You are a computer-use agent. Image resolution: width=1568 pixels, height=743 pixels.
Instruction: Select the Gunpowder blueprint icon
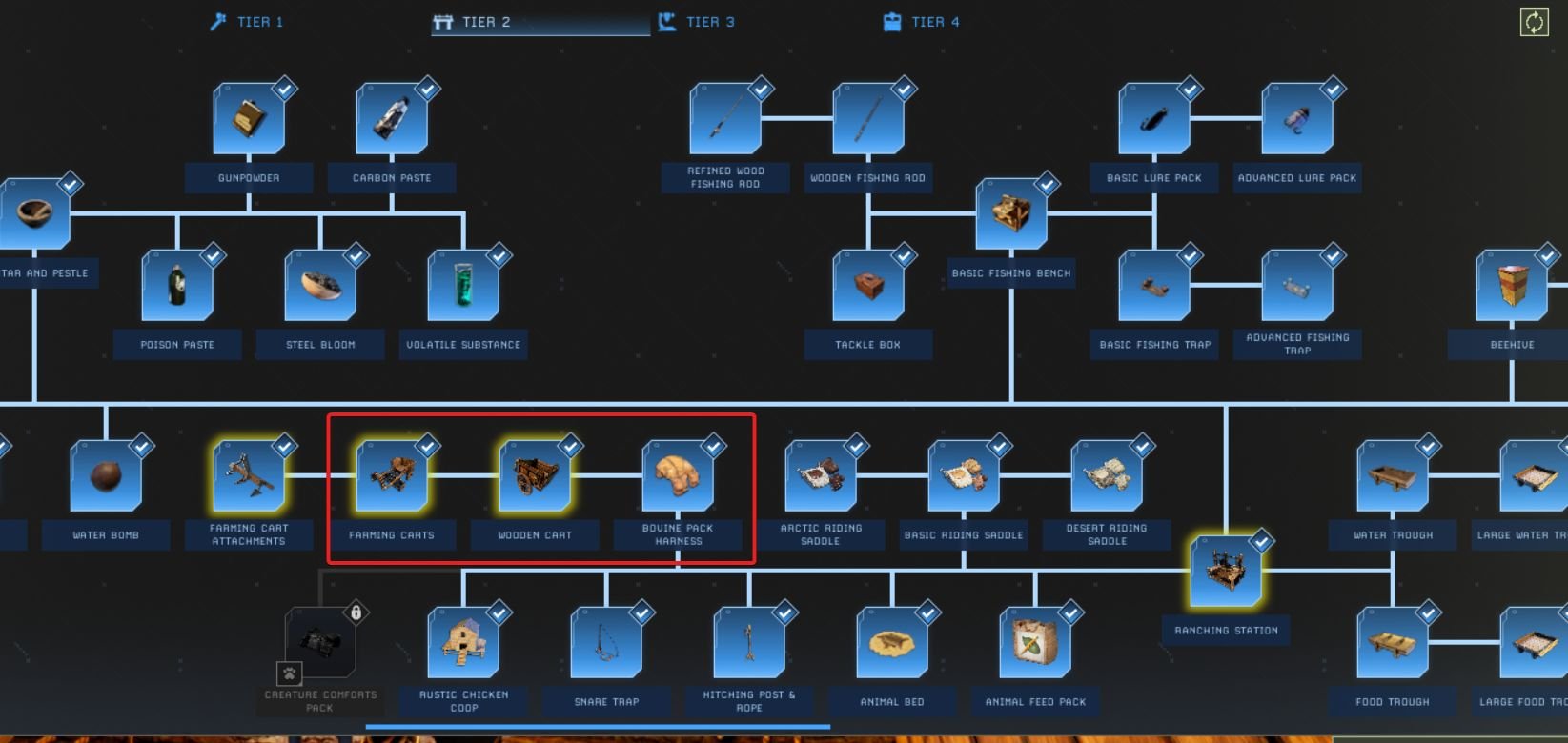pos(249,119)
